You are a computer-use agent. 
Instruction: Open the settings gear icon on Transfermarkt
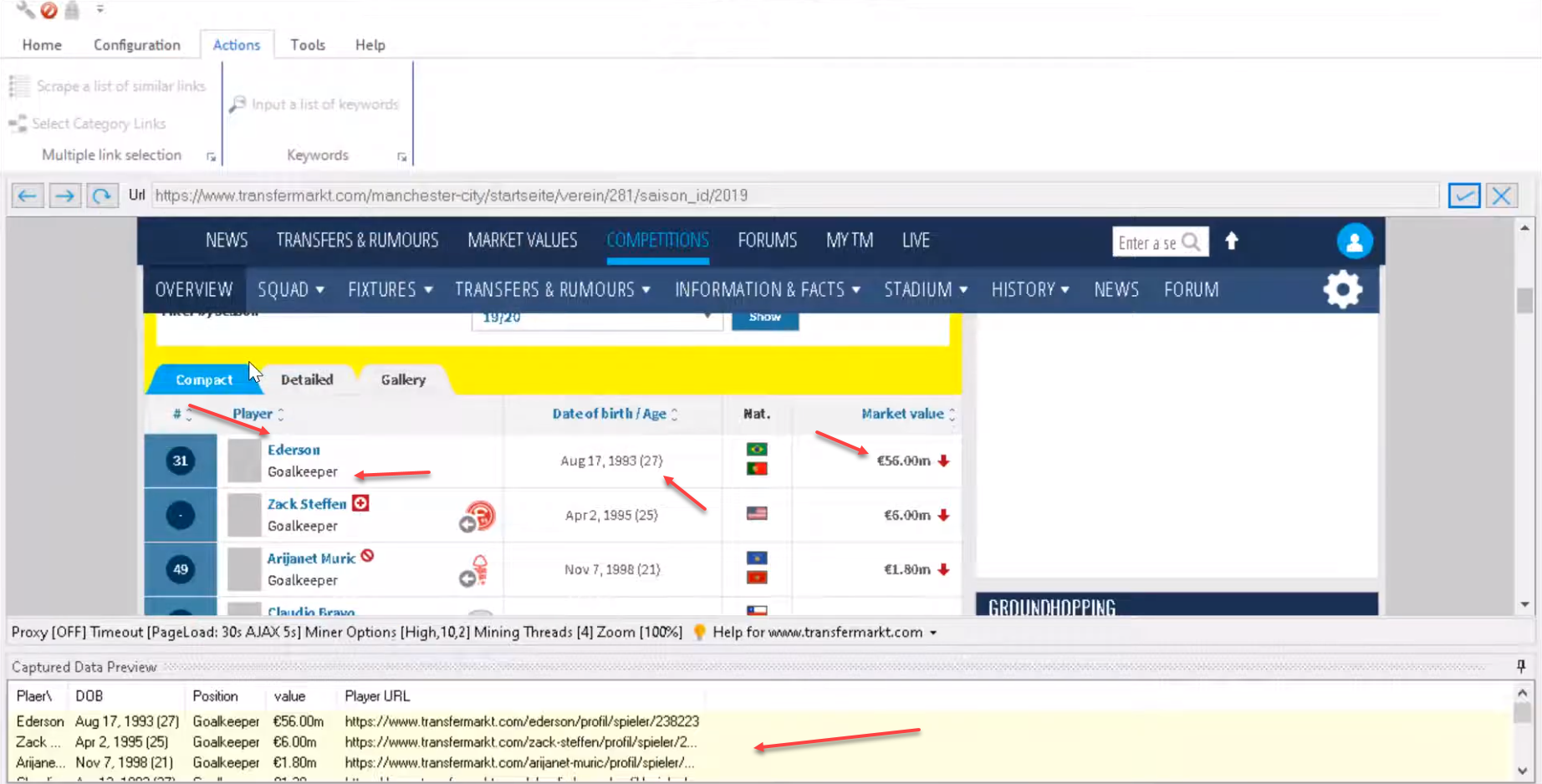1342,290
